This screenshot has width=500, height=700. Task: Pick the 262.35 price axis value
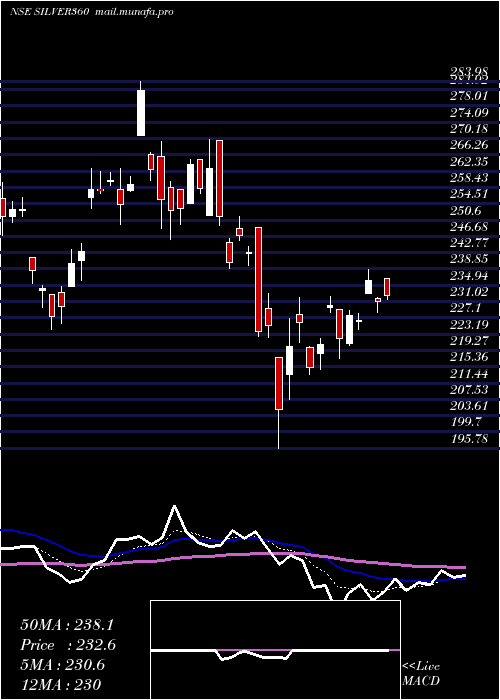469,161
